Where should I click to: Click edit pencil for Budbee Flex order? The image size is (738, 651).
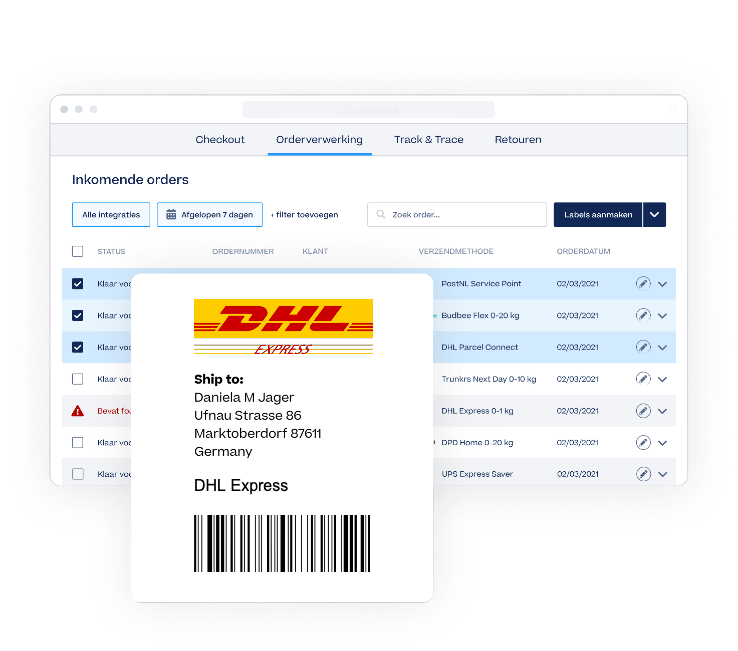[643, 315]
